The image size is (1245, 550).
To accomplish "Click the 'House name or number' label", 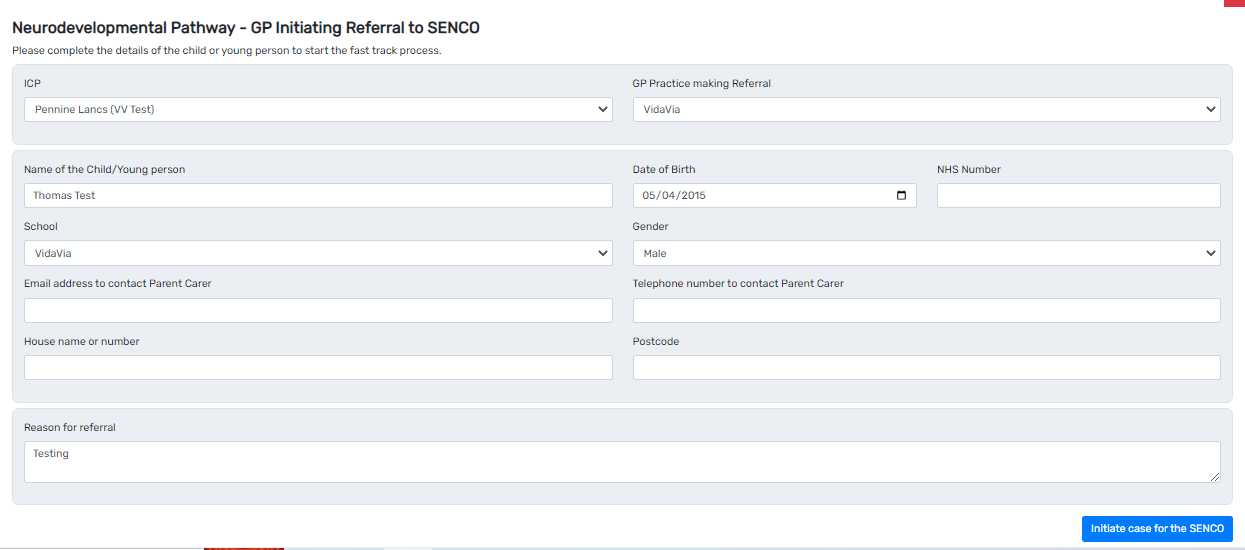I will (x=82, y=341).
